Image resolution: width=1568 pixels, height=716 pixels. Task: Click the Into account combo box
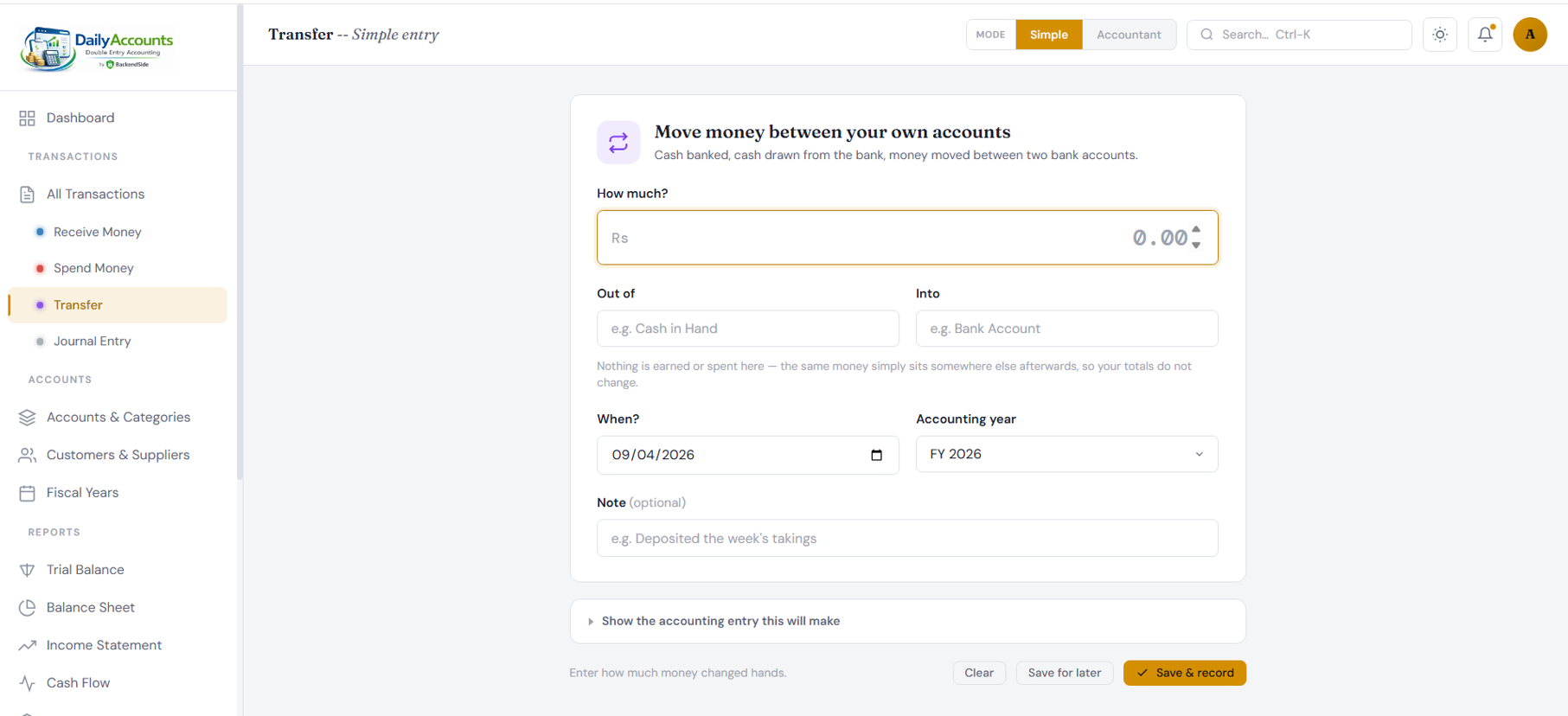(1066, 329)
